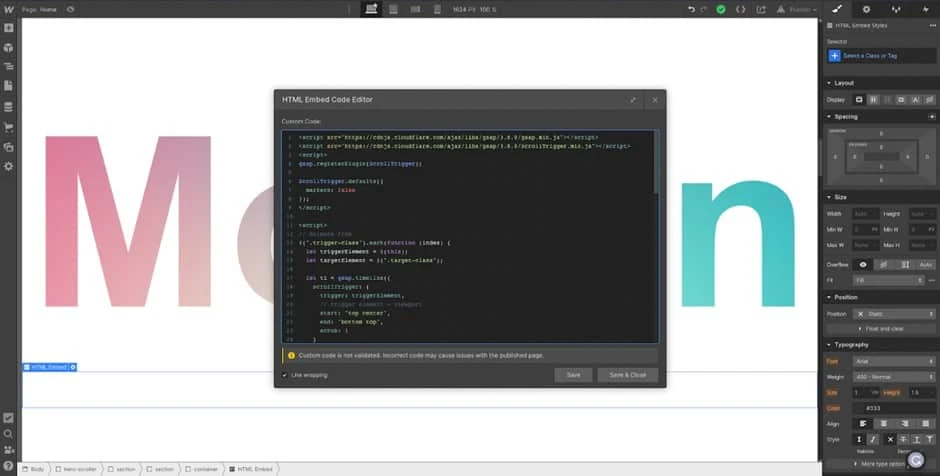Select the mobile portrait breakpoint
The width and height of the screenshot is (940, 476).
[435, 9]
